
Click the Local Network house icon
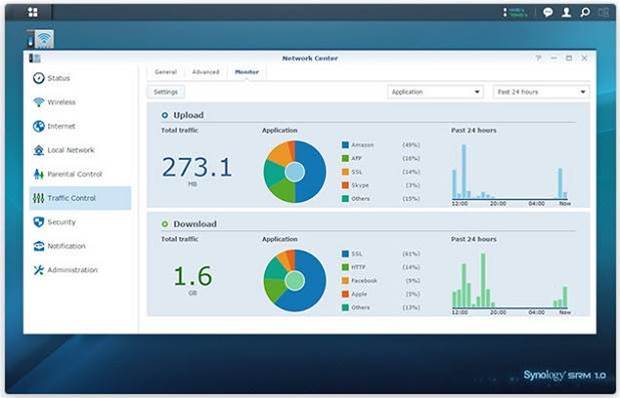(x=39, y=150)
